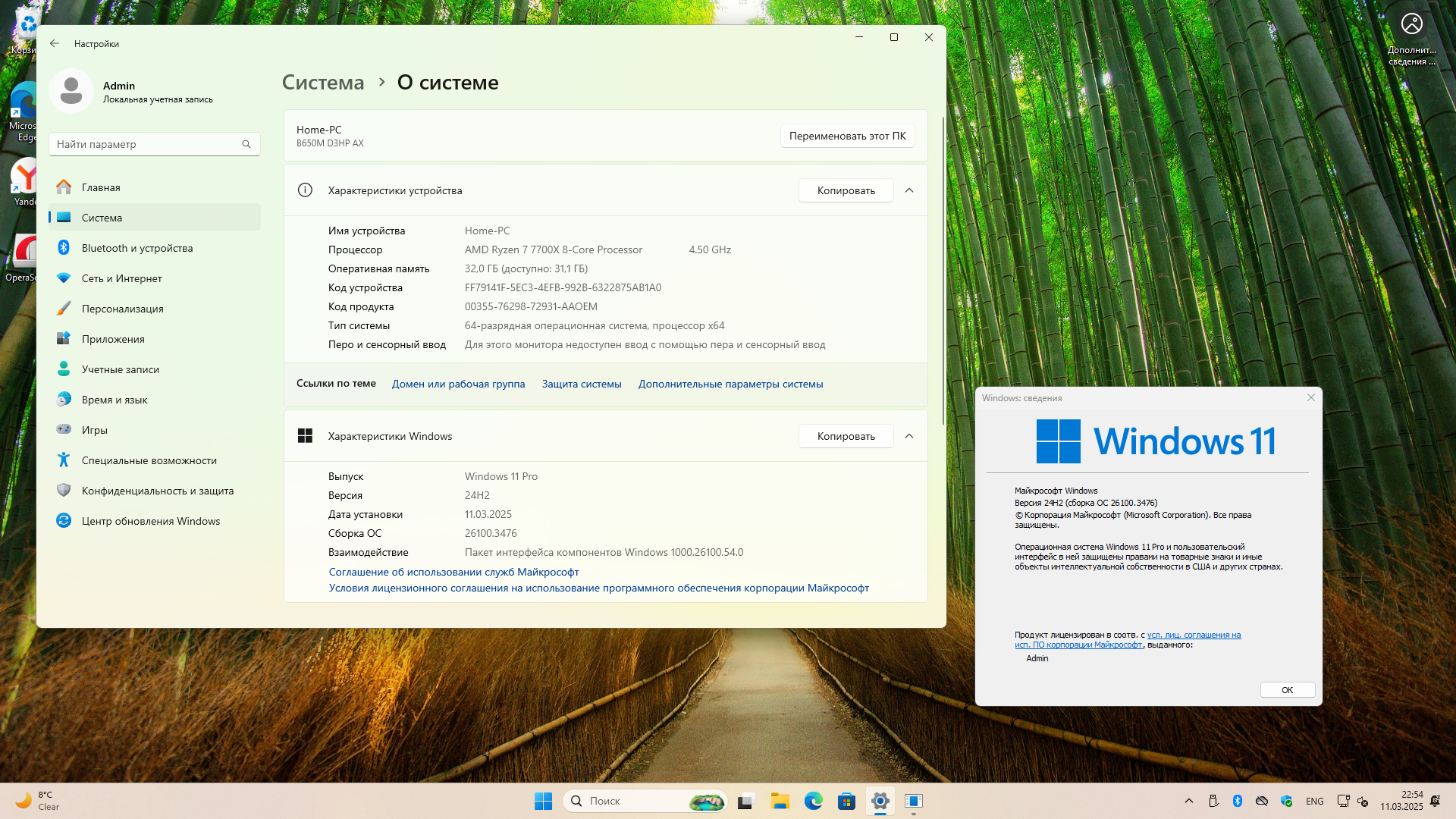1456x819 pixels.
Task: Open Bluetooth и устройства section
Action: 137,248
